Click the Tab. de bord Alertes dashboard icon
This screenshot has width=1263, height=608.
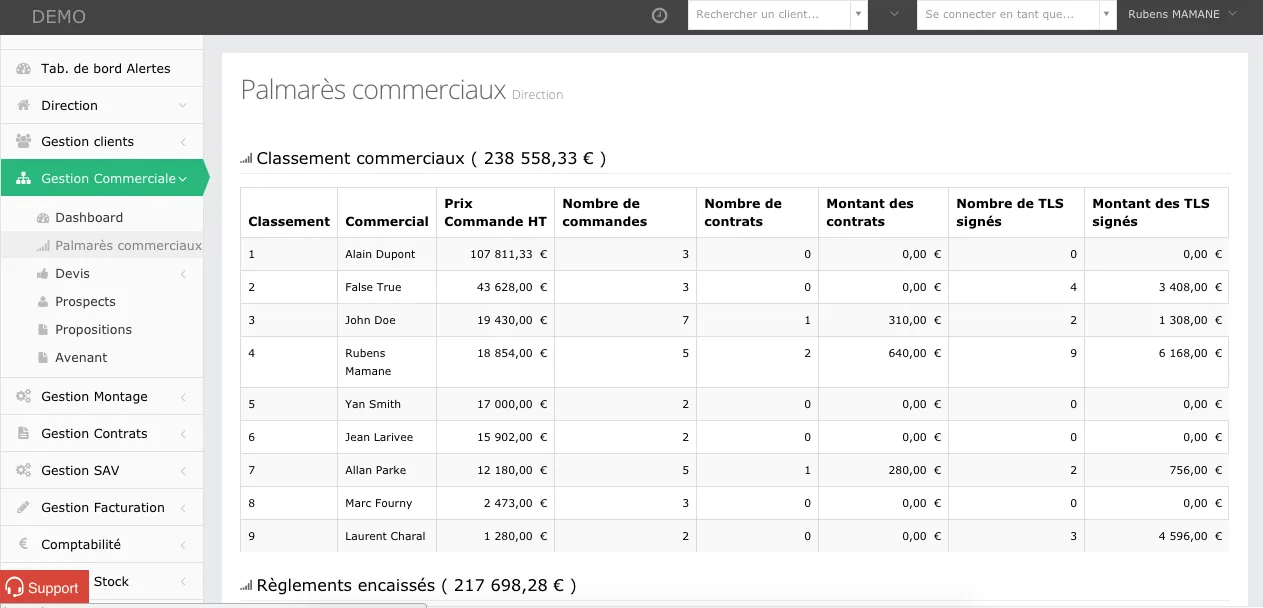click(x=24, y=69)
